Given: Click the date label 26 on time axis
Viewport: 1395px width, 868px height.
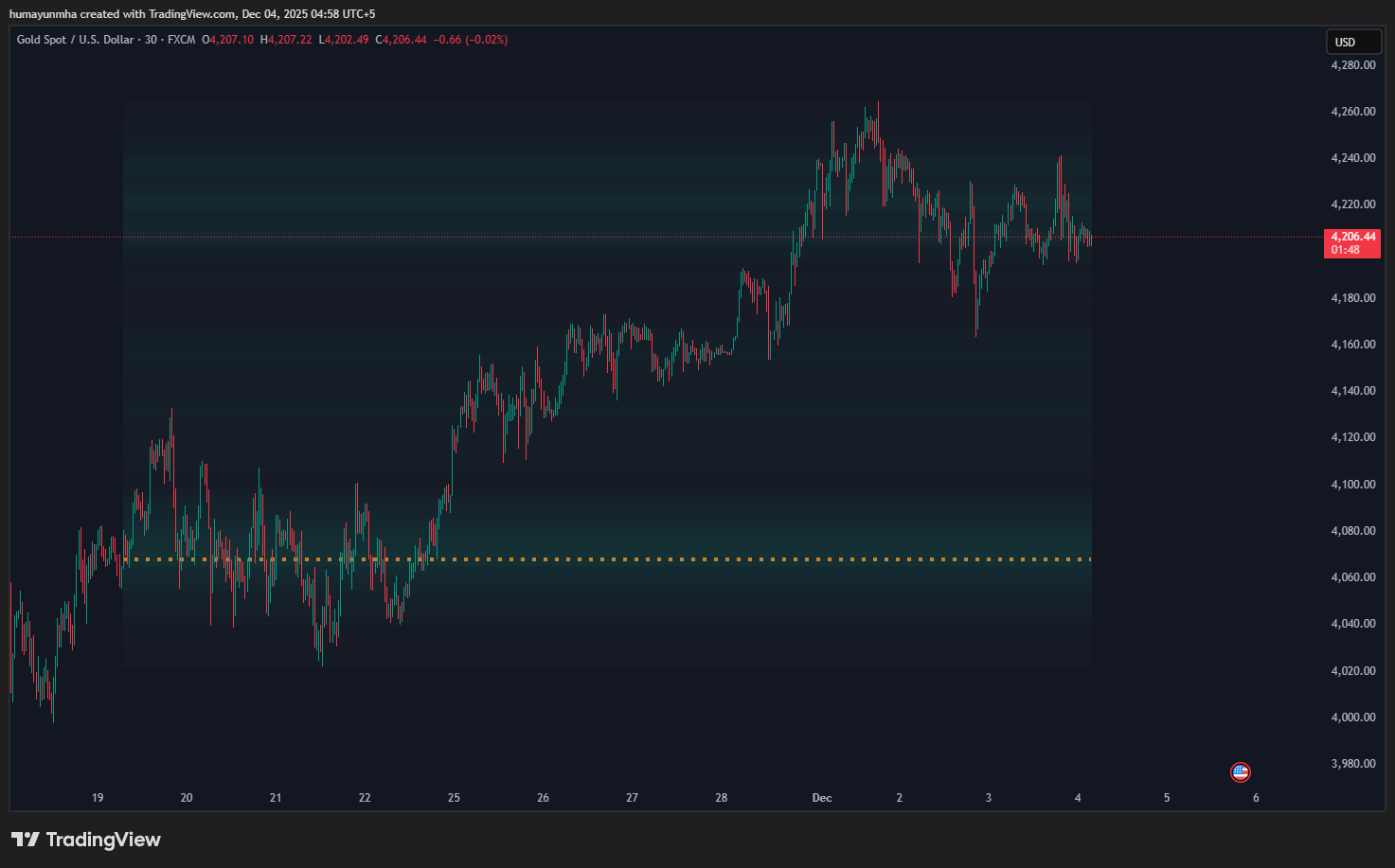Looking at the screenshot, I should click(543, 798).
